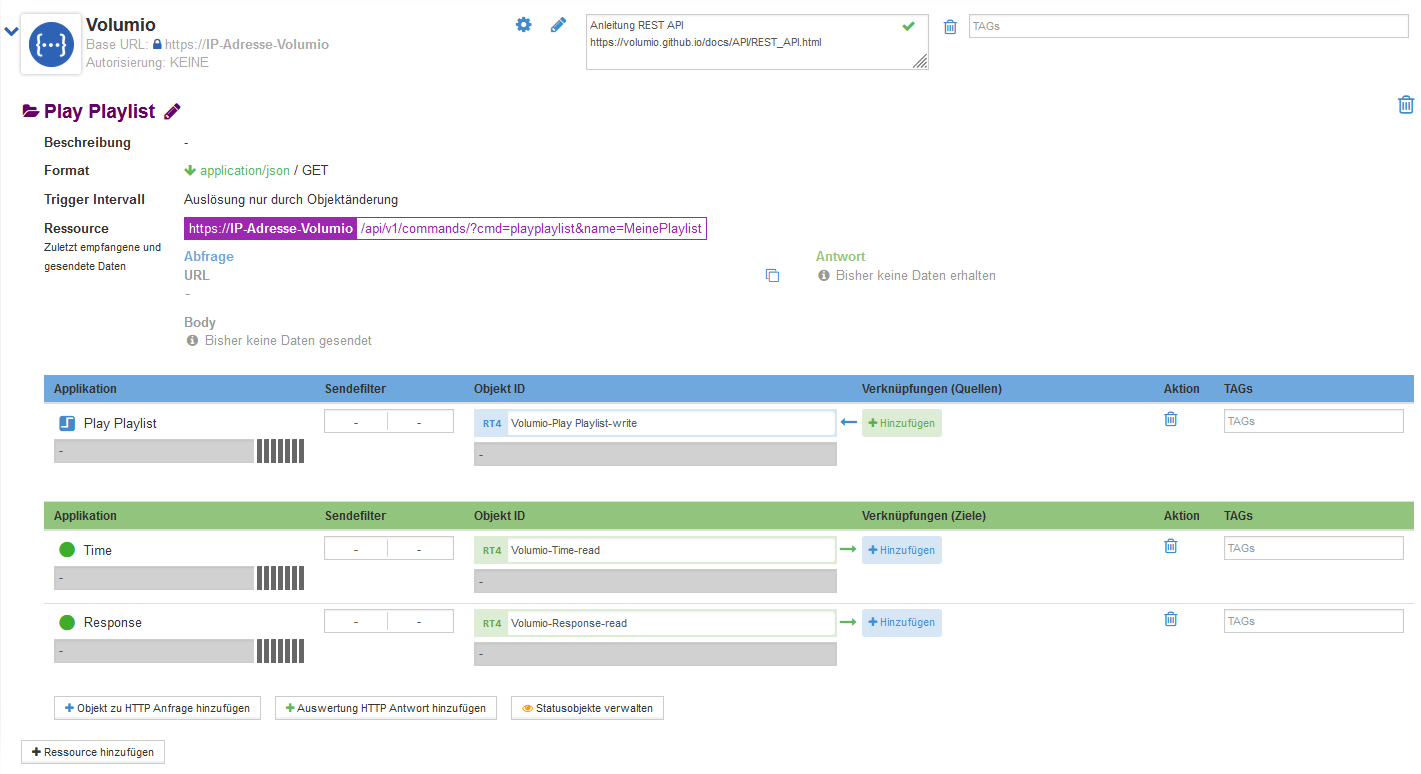Click the Time green status circle
Viewport: 1421px width, 774px height.
coord(68,550)
